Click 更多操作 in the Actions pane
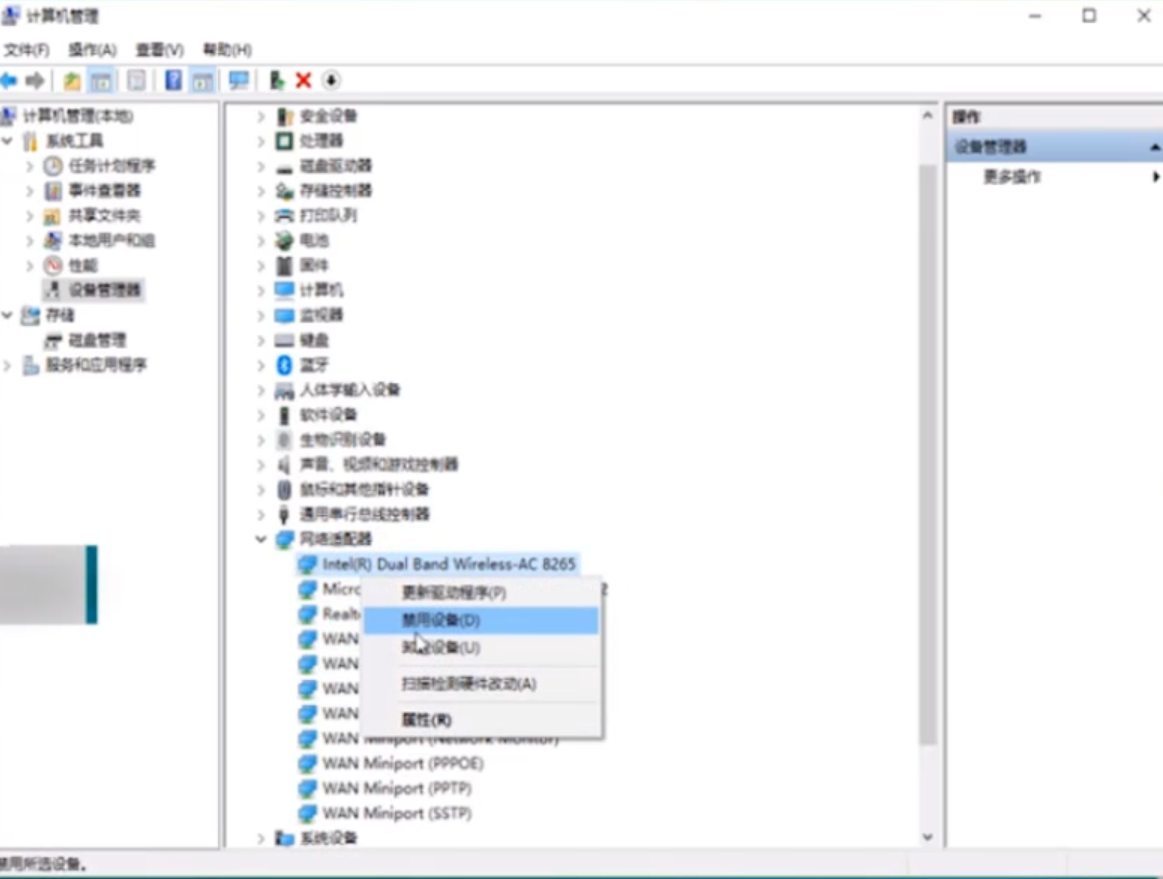 pos(1012,177)
